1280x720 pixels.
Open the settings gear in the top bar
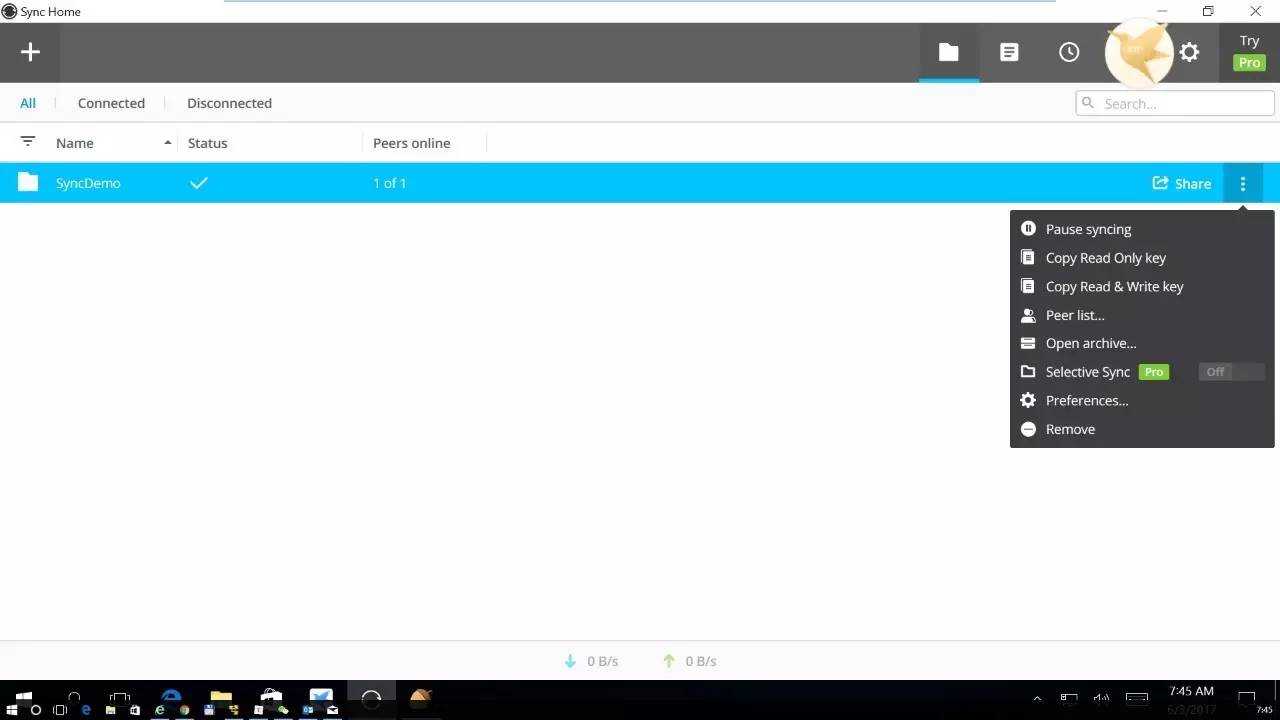pyautogui.click(x=1189, y=52)
